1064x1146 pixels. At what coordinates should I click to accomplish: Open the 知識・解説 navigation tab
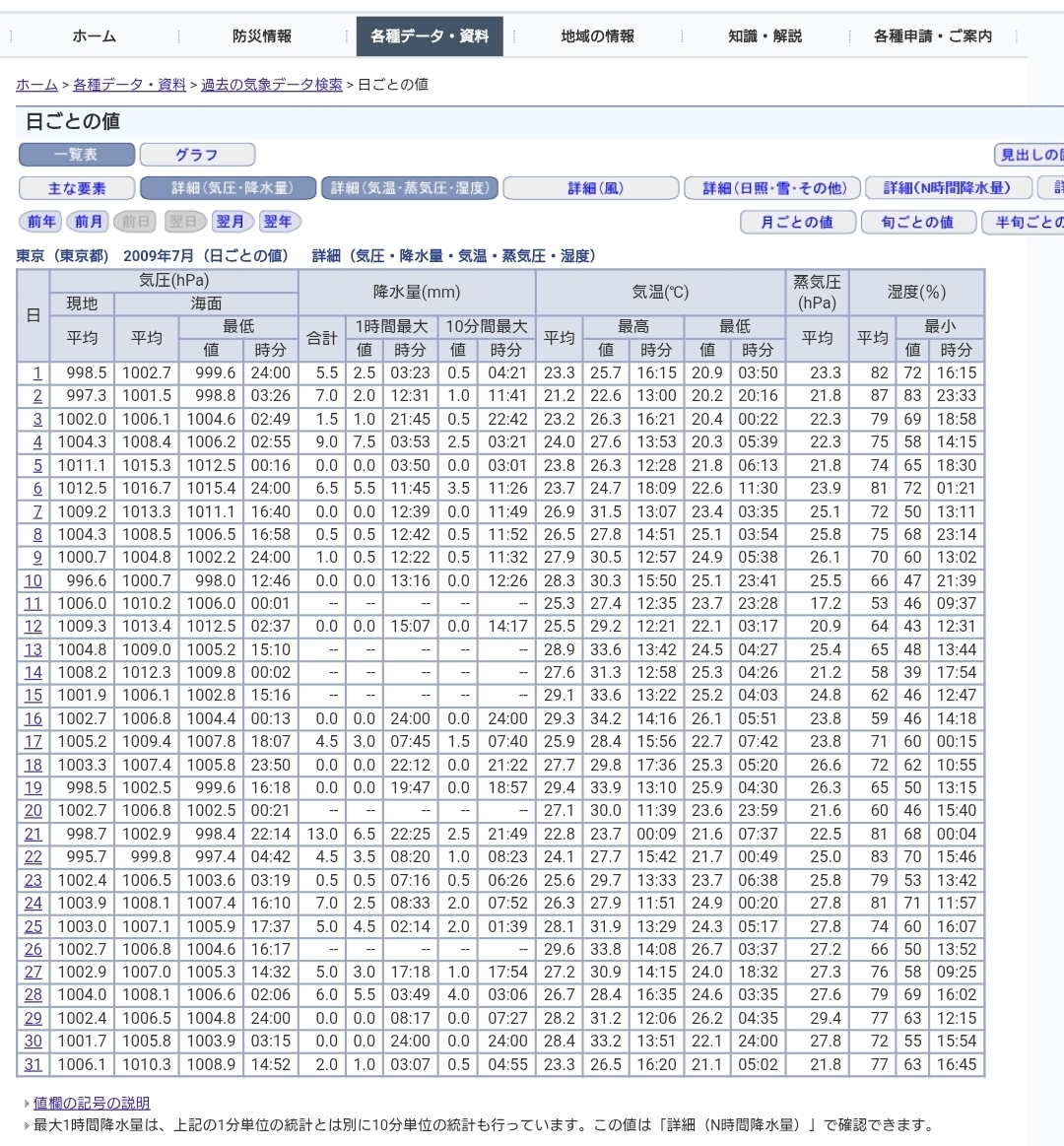765,36
